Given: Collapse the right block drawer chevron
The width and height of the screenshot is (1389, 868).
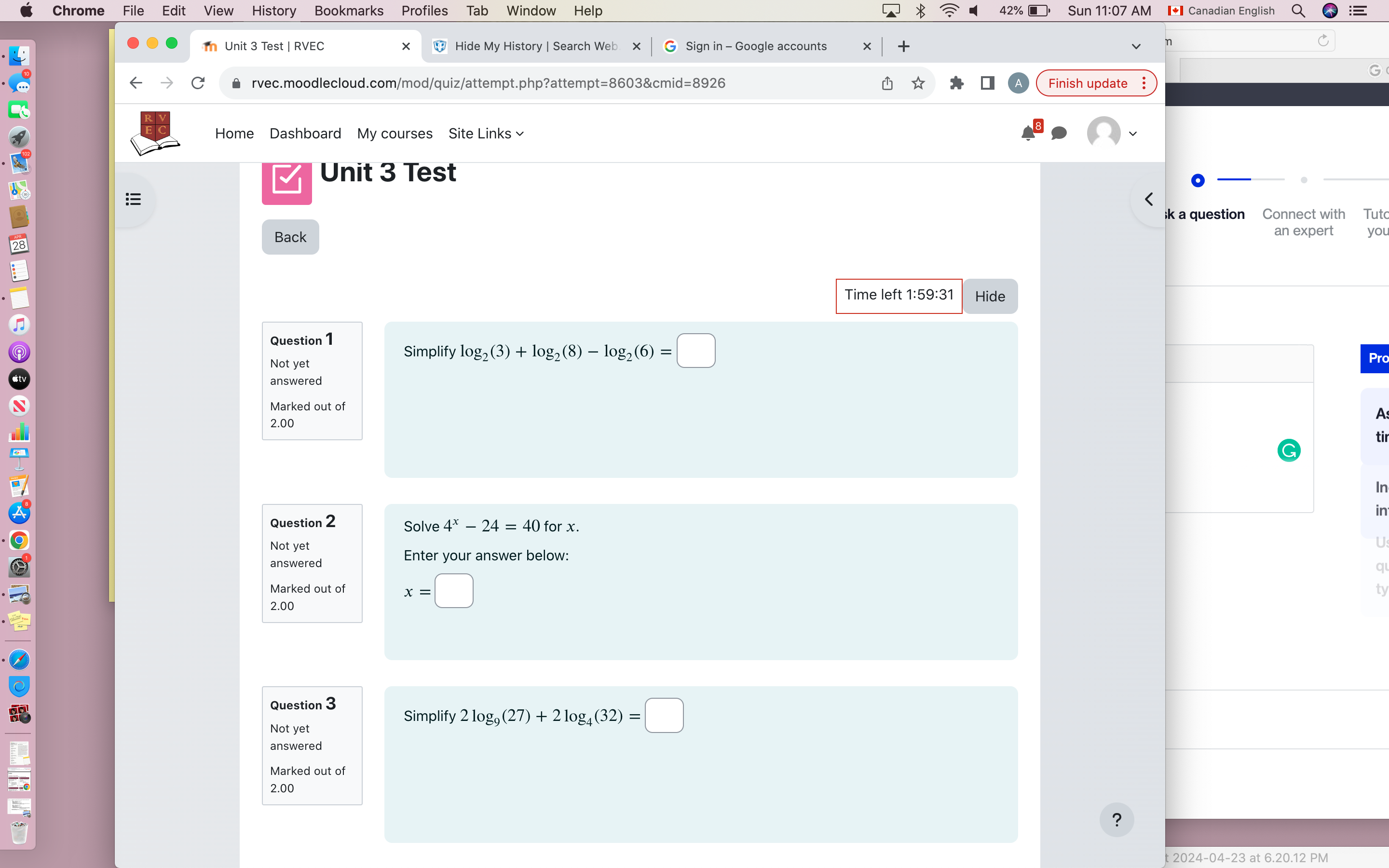Looking at the screenshot, I should pos(1148,199).
